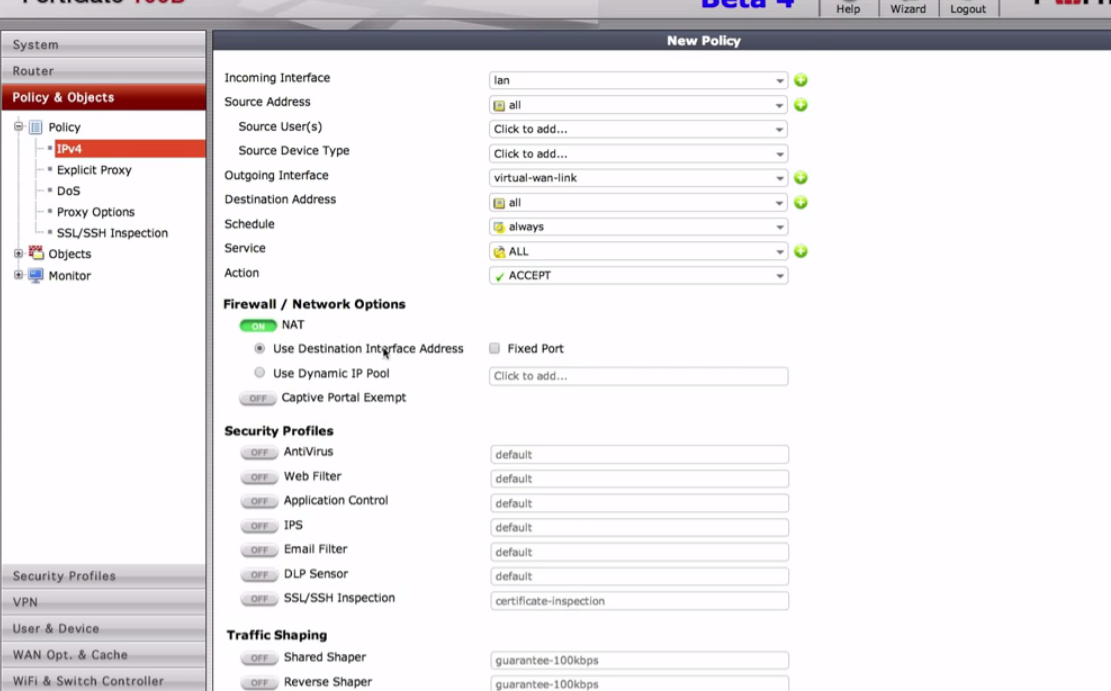
Task: Open Outgoing Interface virtual-wan-link dropdown
Action: (x=638, y=178)
